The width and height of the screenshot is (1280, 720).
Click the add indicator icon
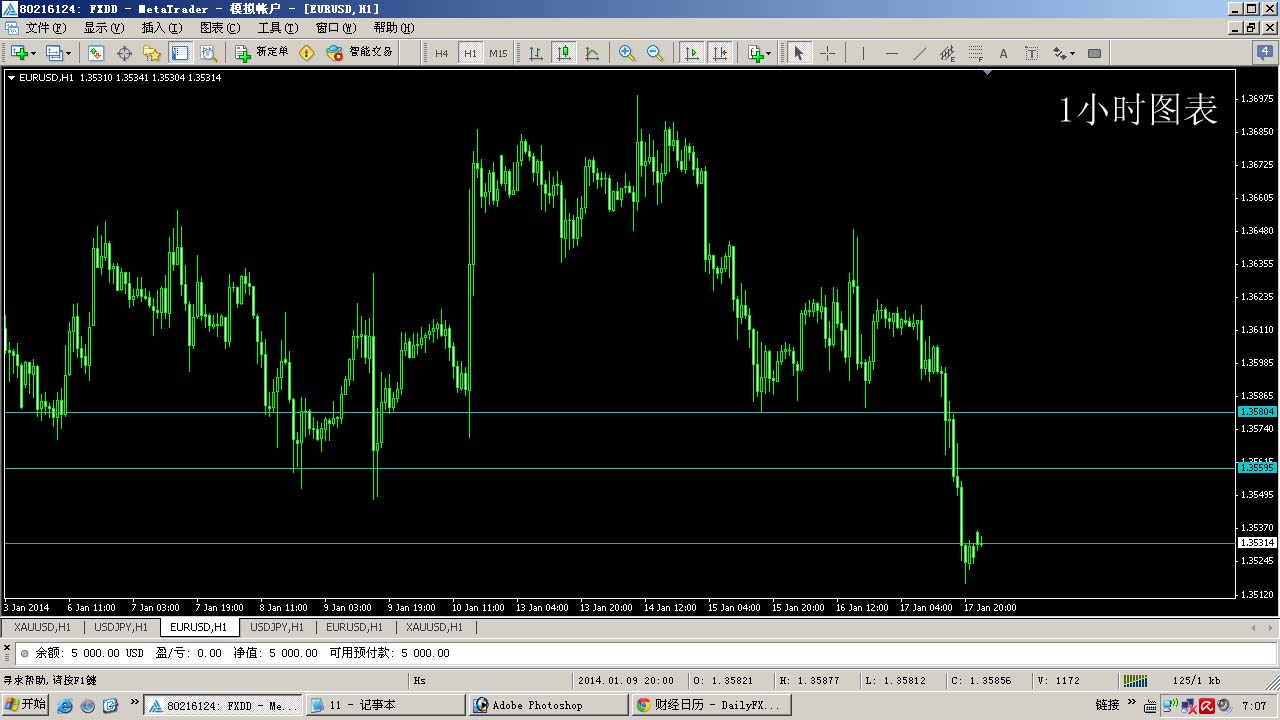(x=756, y=53)
